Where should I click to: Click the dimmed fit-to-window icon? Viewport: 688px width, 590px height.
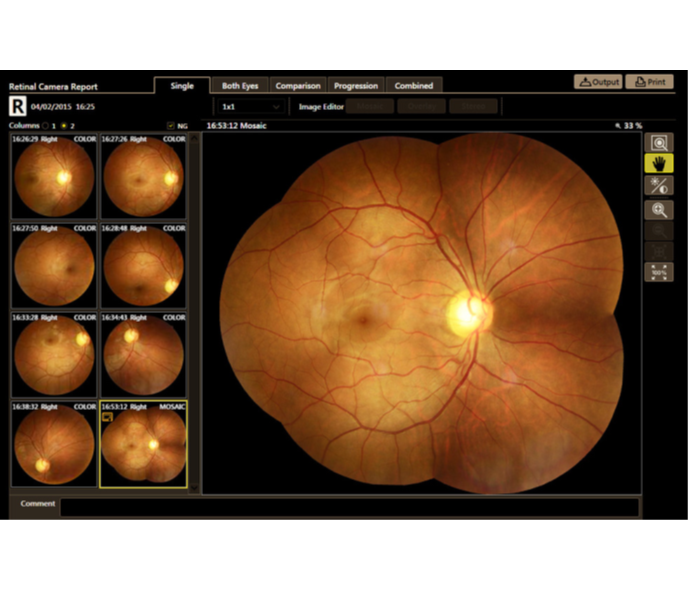659,251
